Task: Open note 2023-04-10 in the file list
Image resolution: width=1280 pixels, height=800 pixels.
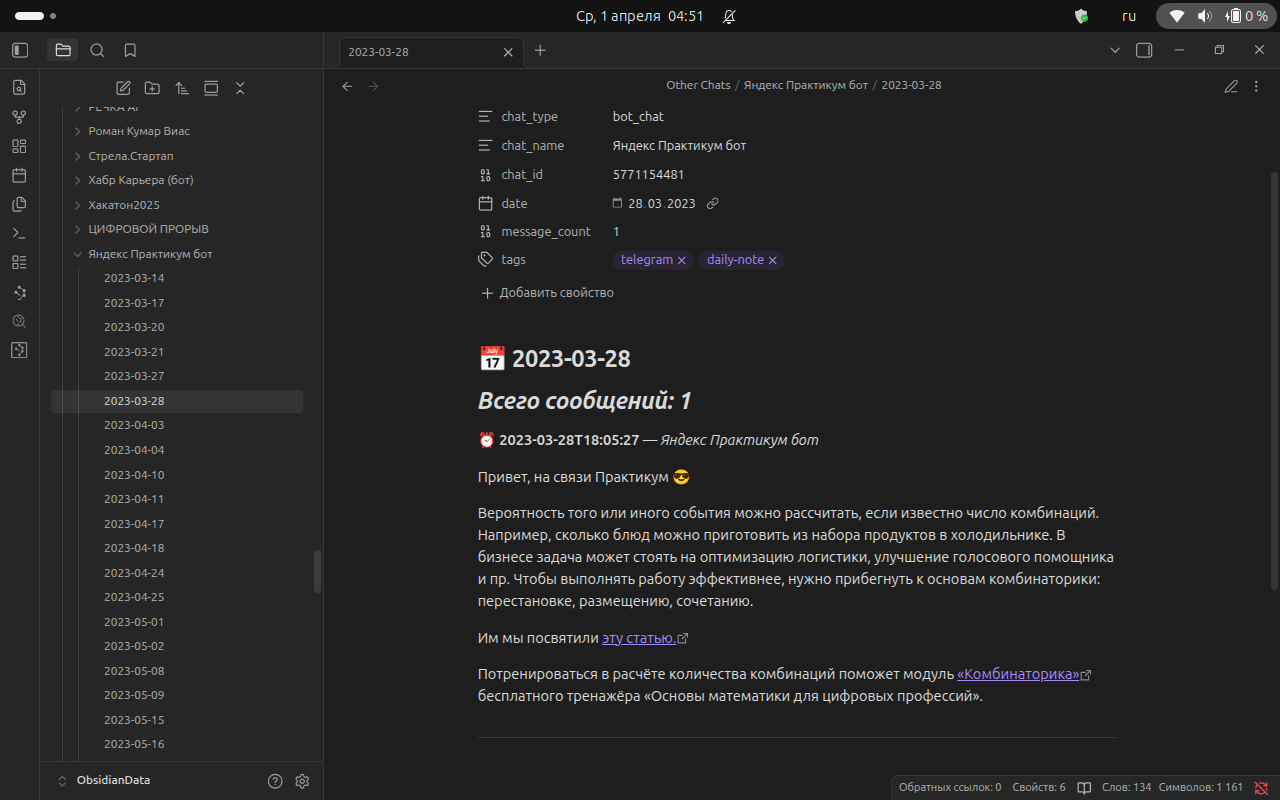Action: [x=134, y=475]
